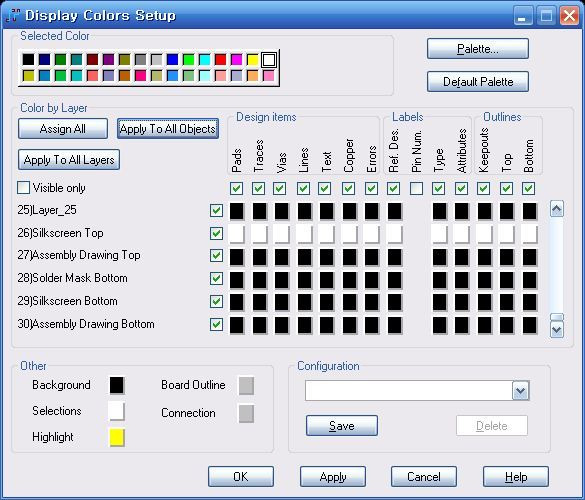
Task: Click Text color cell for Silkscreen Bottom
Action: tap(326, 303)
